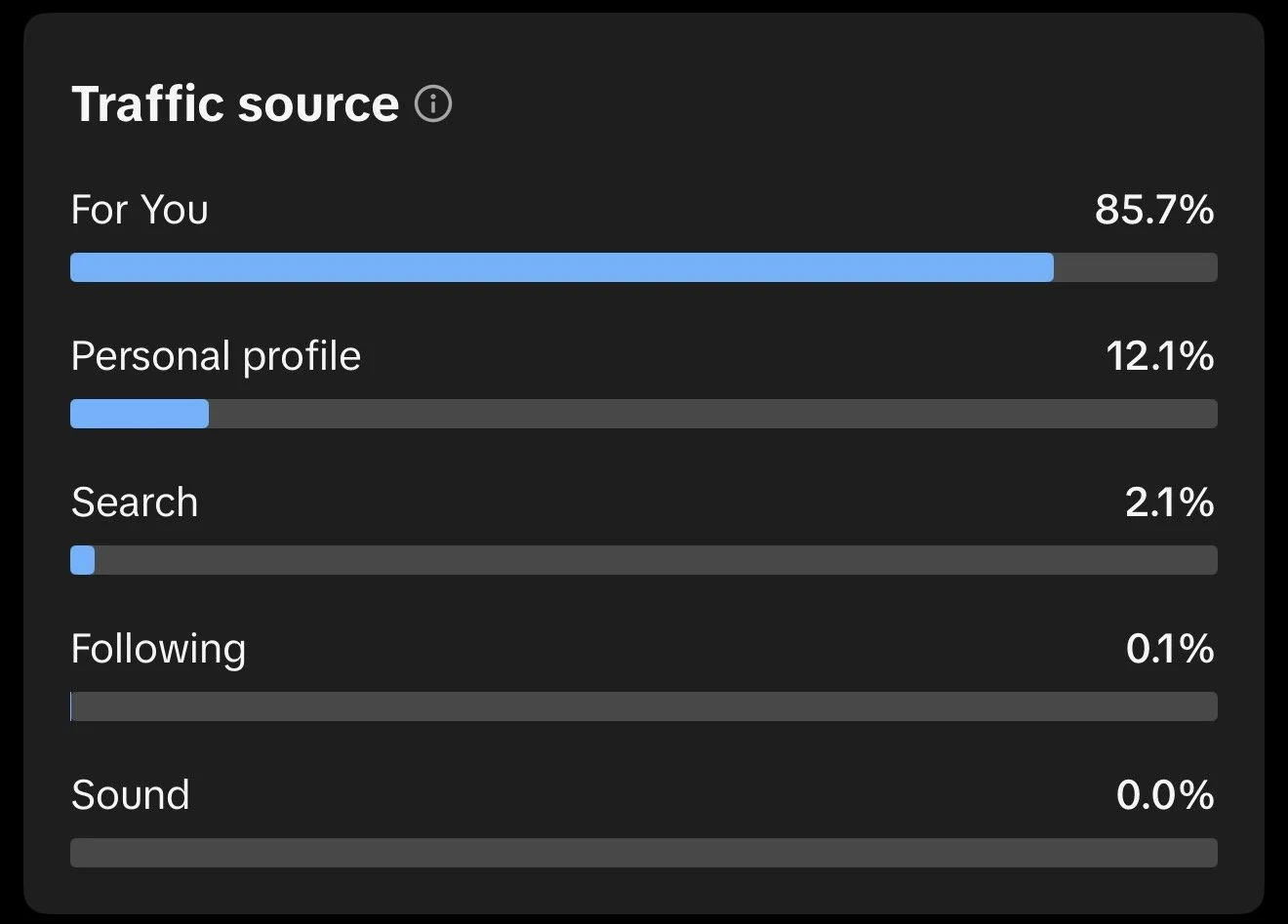
Task: Open the Traffic source info icon
Action: pyautogui.click(x=433, y=103)
